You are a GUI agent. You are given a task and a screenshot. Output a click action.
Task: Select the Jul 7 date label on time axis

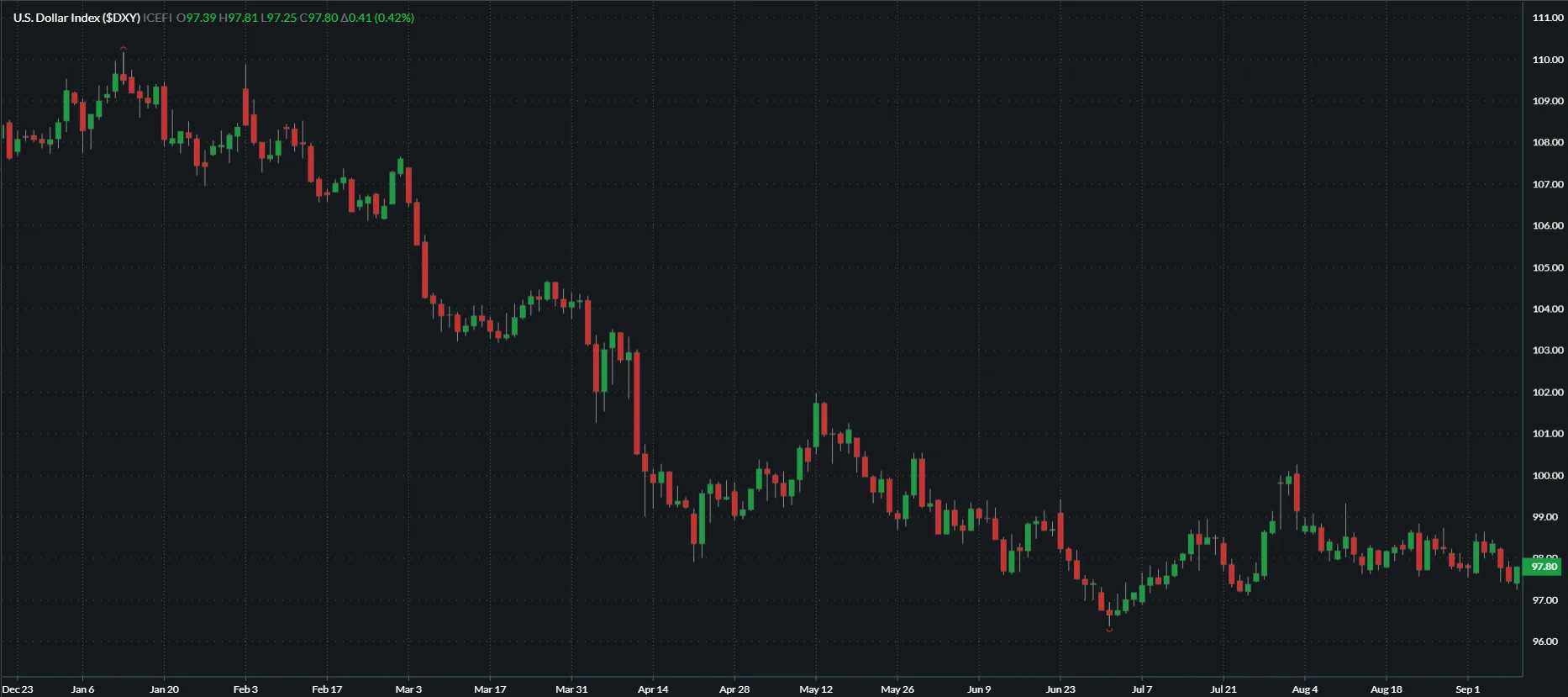coord(1141,689)
